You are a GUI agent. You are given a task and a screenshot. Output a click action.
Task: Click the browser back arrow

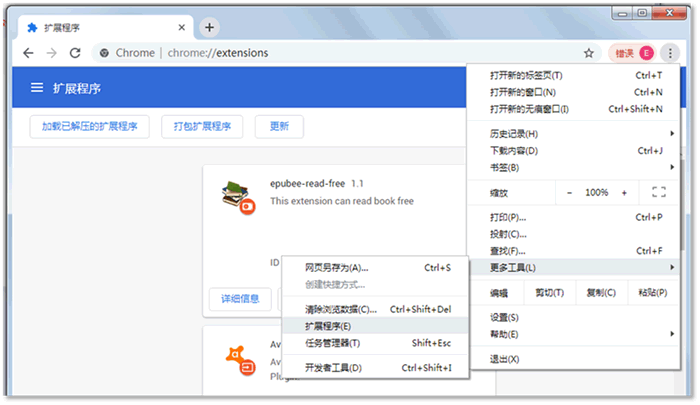(x=28, y=53)
